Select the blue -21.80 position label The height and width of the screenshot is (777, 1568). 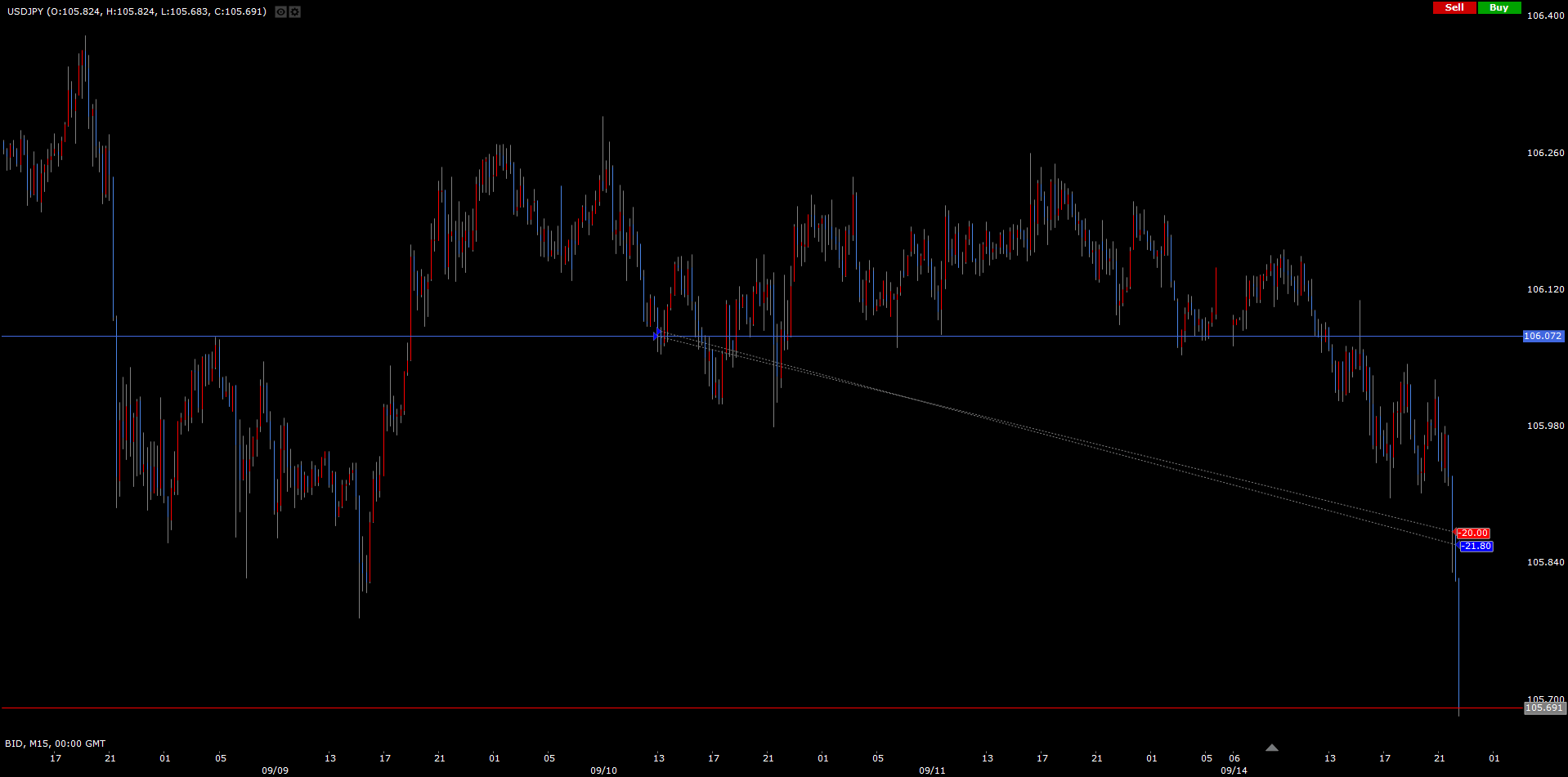point(1476,547)
